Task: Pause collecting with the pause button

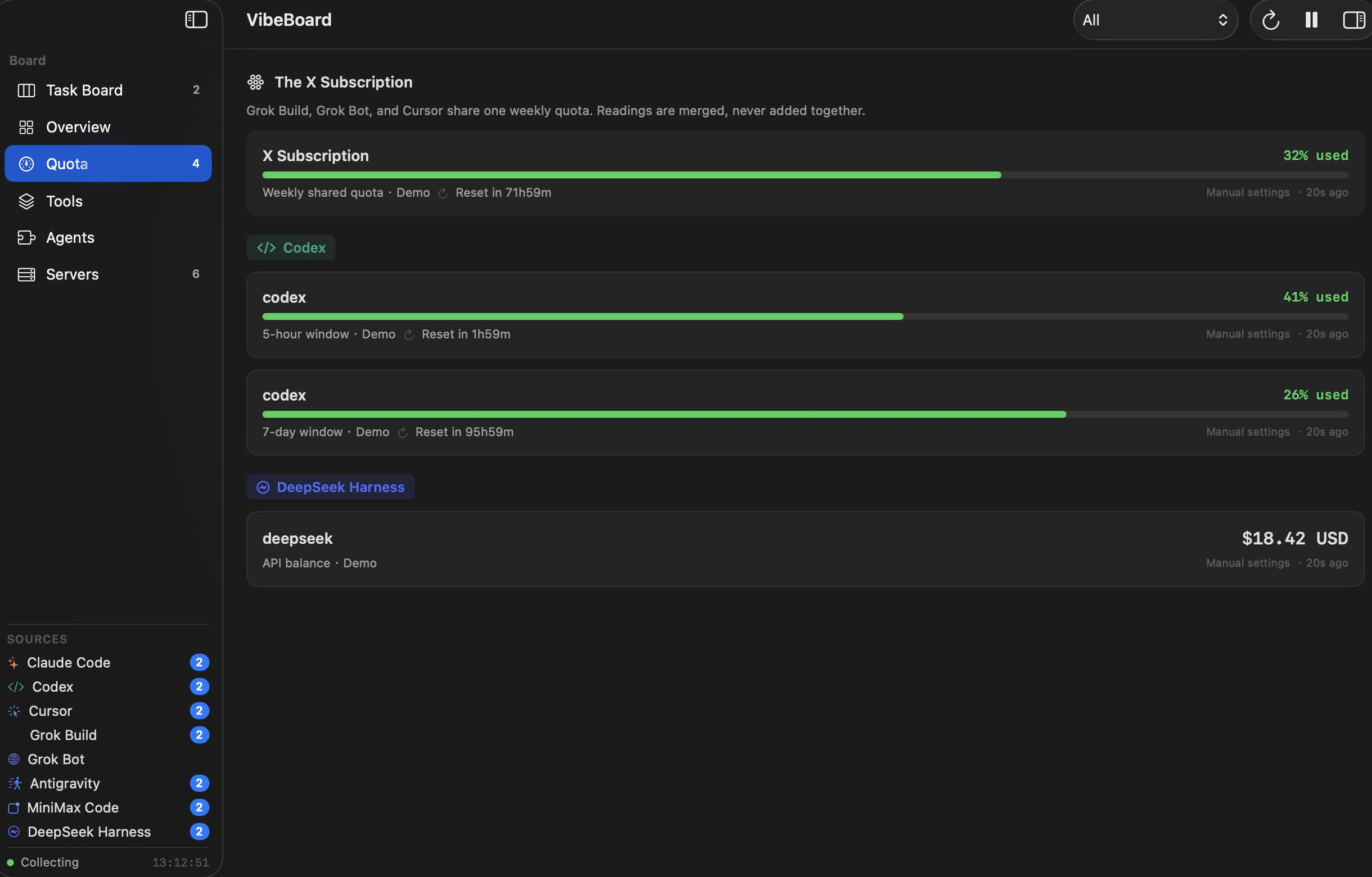Action: (1312, 20)
